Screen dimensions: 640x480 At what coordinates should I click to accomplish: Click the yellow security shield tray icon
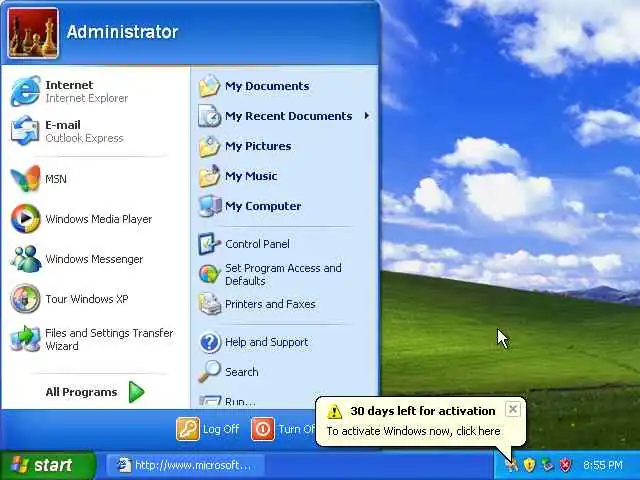(x=529, y=464)
